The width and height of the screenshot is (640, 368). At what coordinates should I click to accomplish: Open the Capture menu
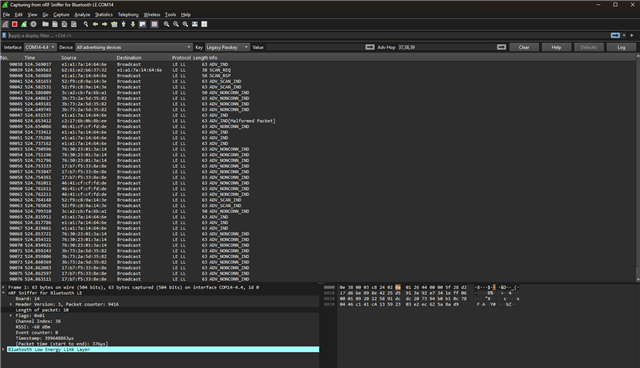pos(61,15)
